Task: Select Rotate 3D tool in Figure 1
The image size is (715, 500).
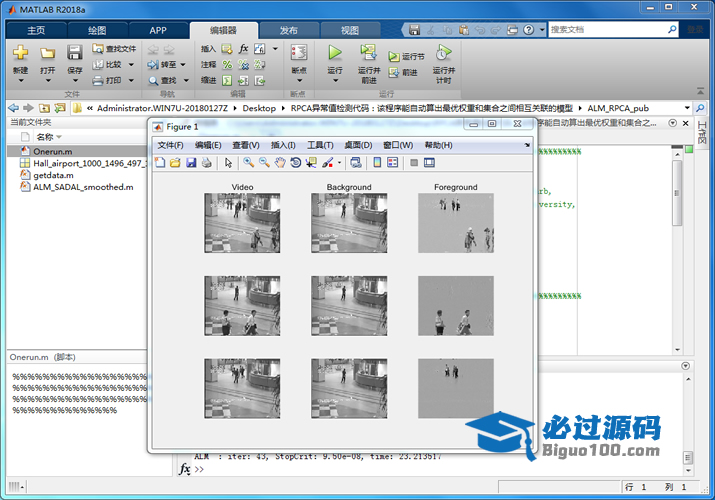Action: click(295, 163)
